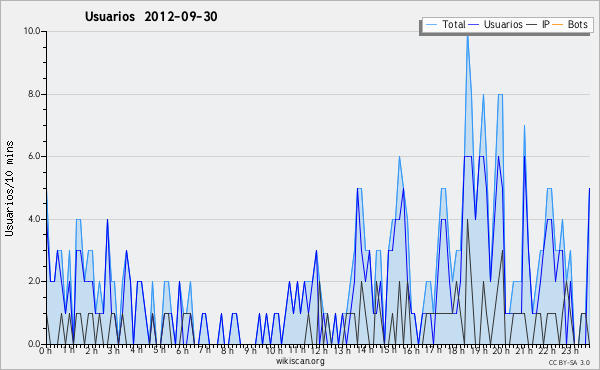Click the '9 h' x-axis label
Viewport: 600px width, 370px height.
250,351
